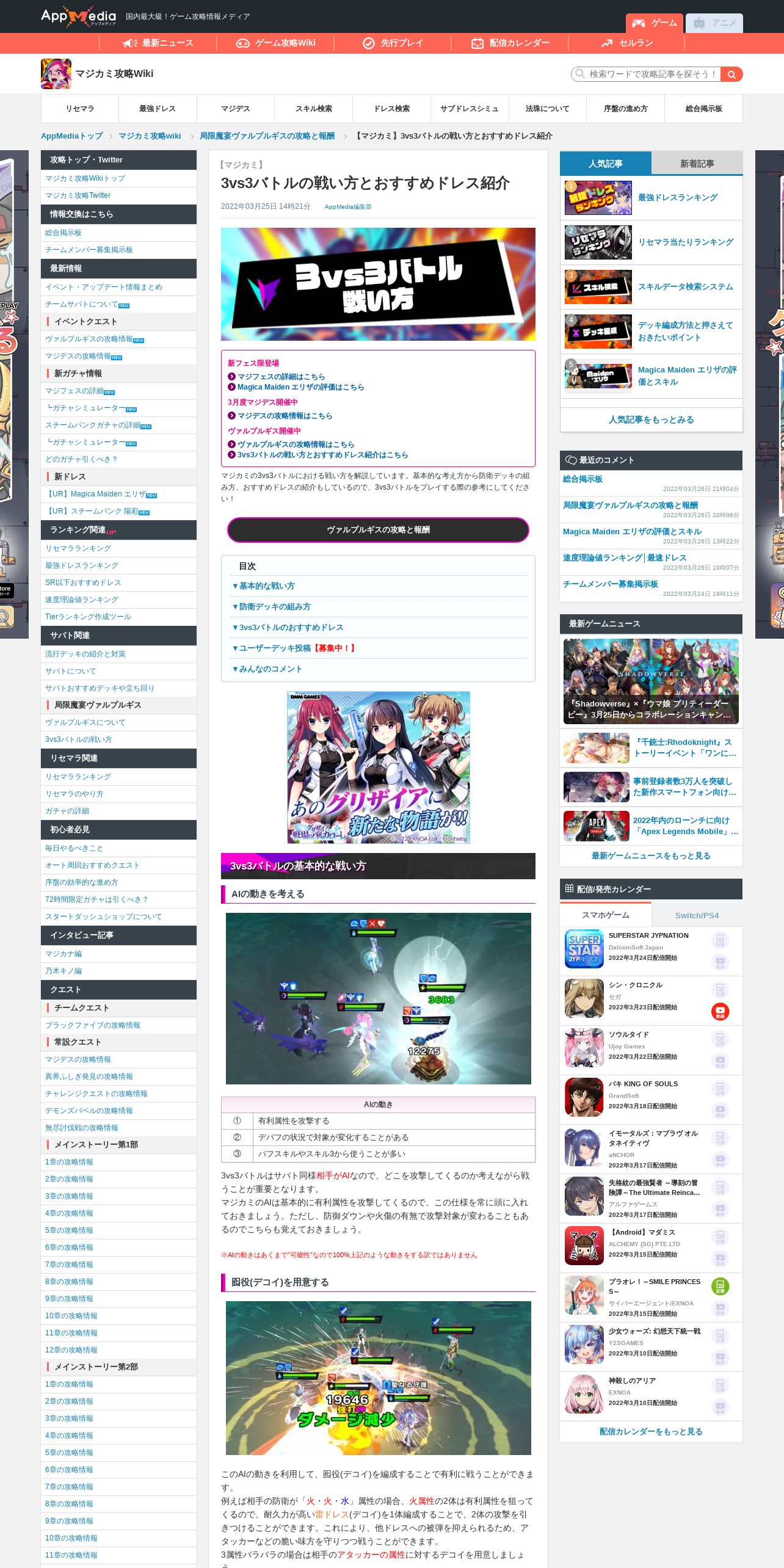Click 人気記事をもっとみる
This screenshot has height=1568, width=784.
(x=651, y=419)
